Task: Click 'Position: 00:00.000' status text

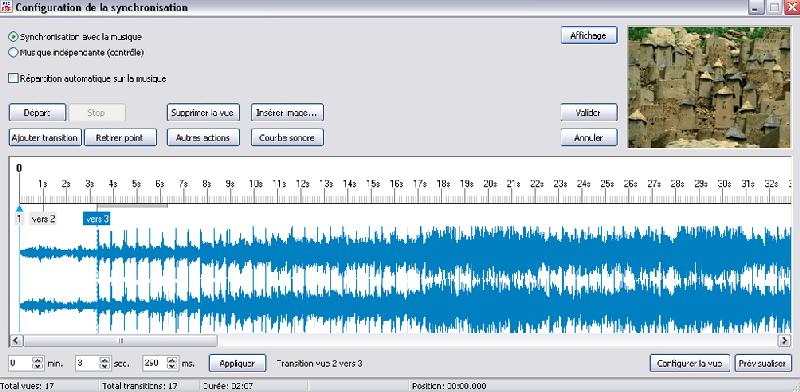Action: click(449, 386)
